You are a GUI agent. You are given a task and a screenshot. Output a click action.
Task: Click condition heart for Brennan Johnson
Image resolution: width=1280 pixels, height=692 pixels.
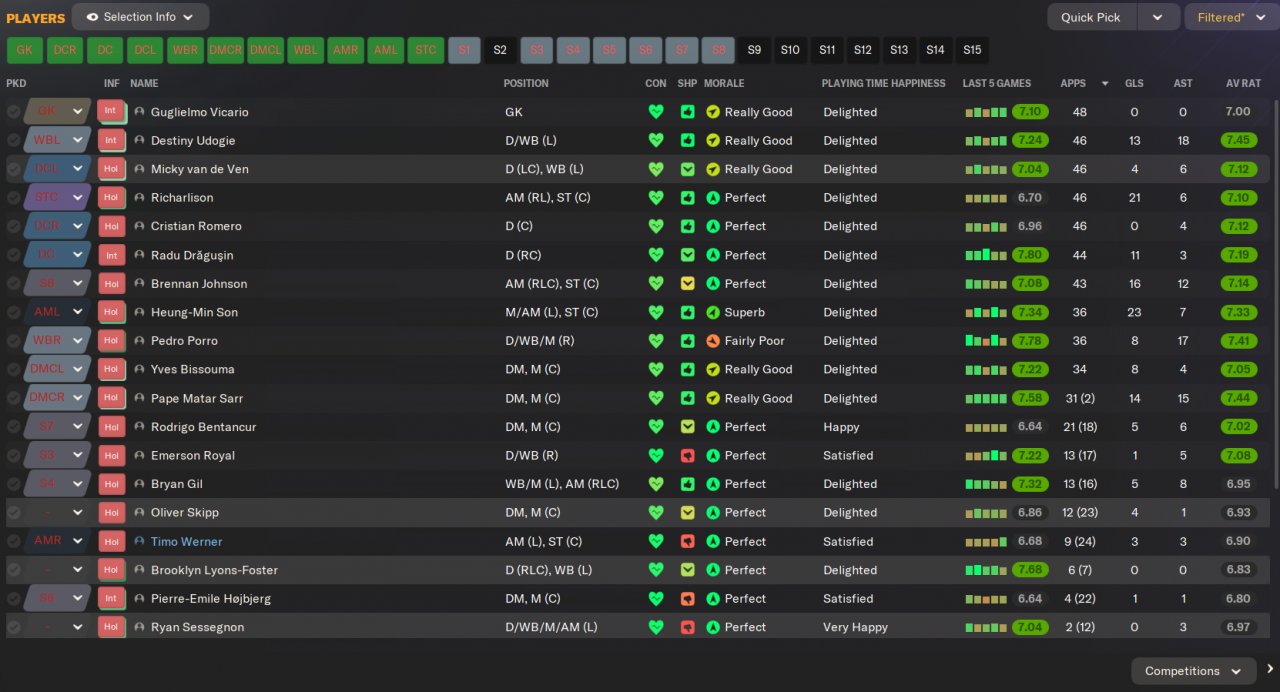pos(656,284)
